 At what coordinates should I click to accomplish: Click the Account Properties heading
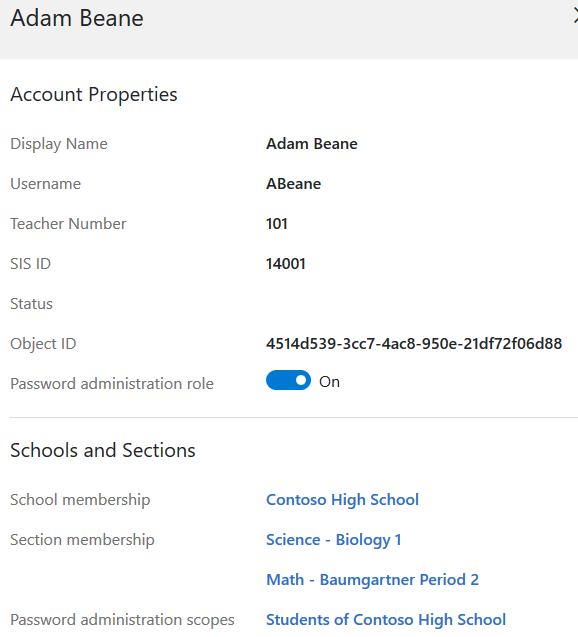[x=94, y=94]
